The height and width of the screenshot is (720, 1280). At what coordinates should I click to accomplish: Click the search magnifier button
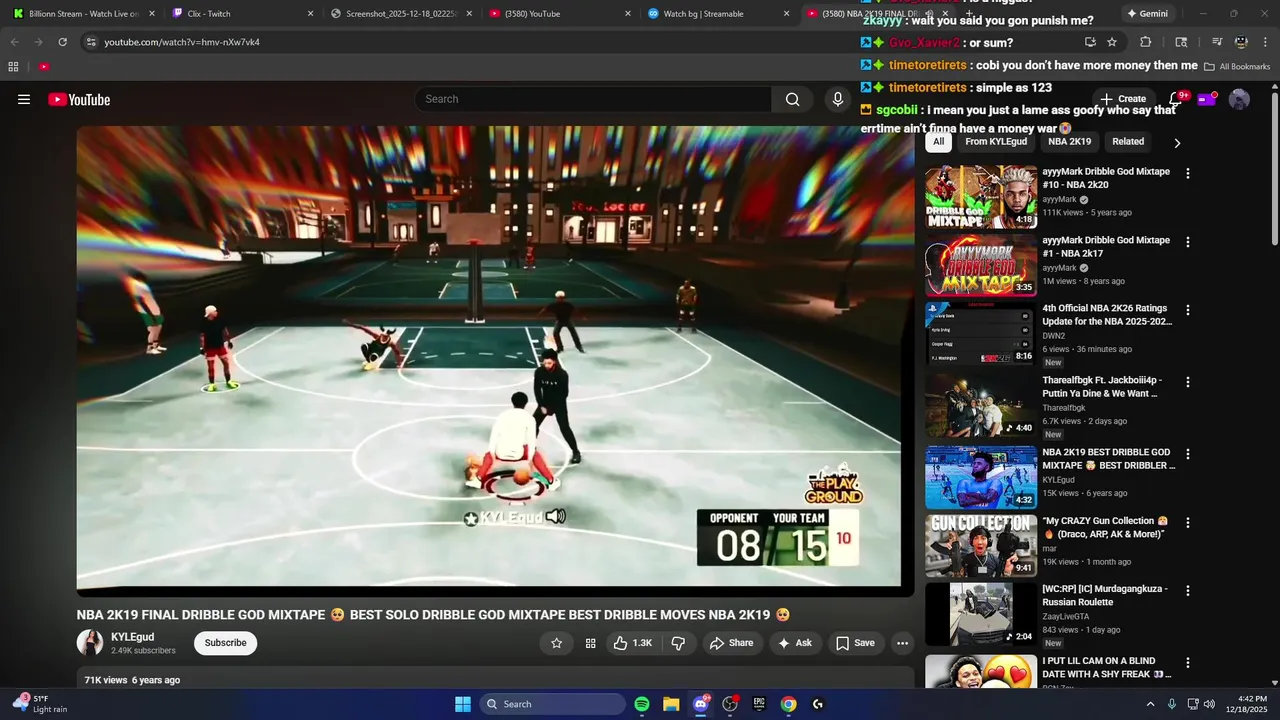[792, 99]
